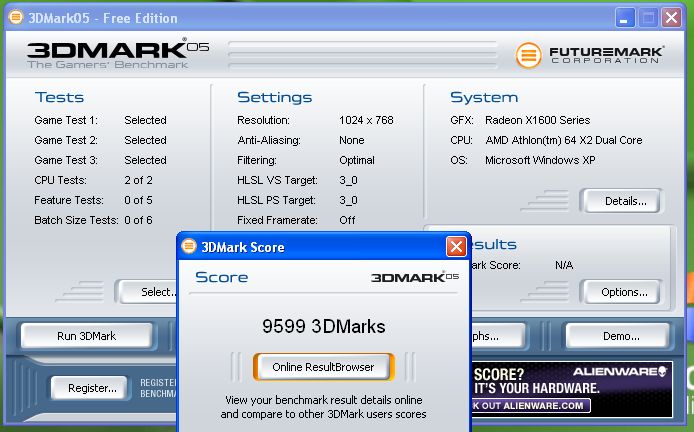The width and height of the screenshot is (694, 432).
Task: Minimize the 3DMark05 main window
Action: tap(625, 17)
